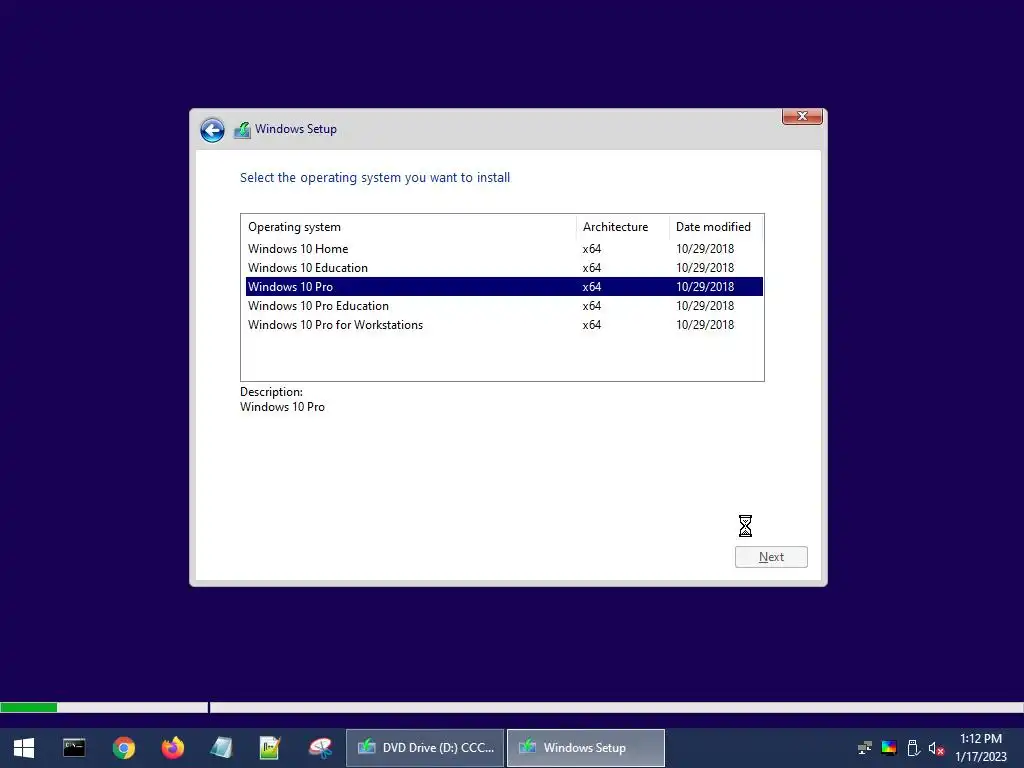The height and width of the screenshot is (768, 1024).
Task: Click the Date modified column header
Action: point(716,227)
